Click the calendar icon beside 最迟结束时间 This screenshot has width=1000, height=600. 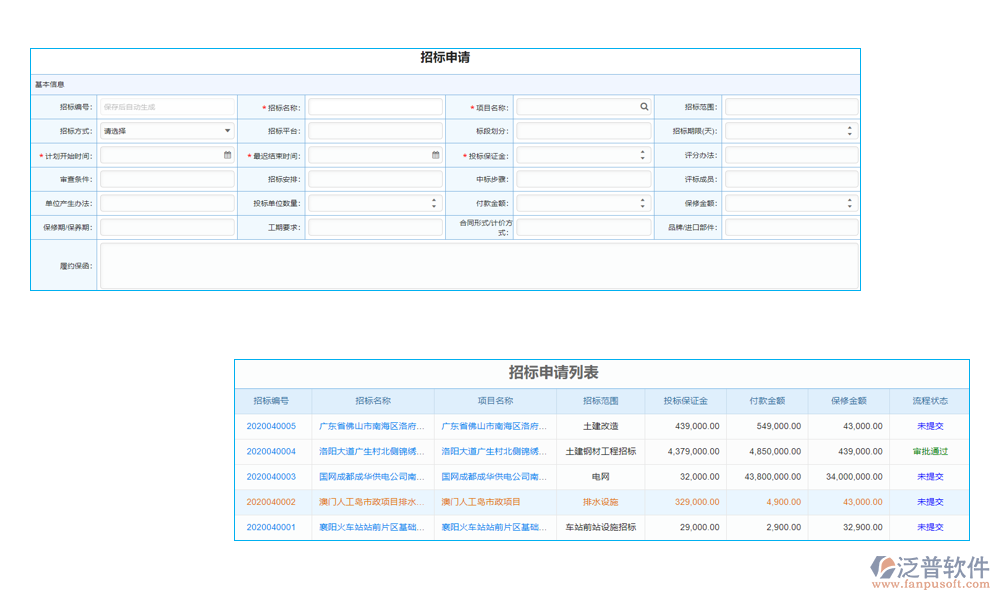pos(434,155)
